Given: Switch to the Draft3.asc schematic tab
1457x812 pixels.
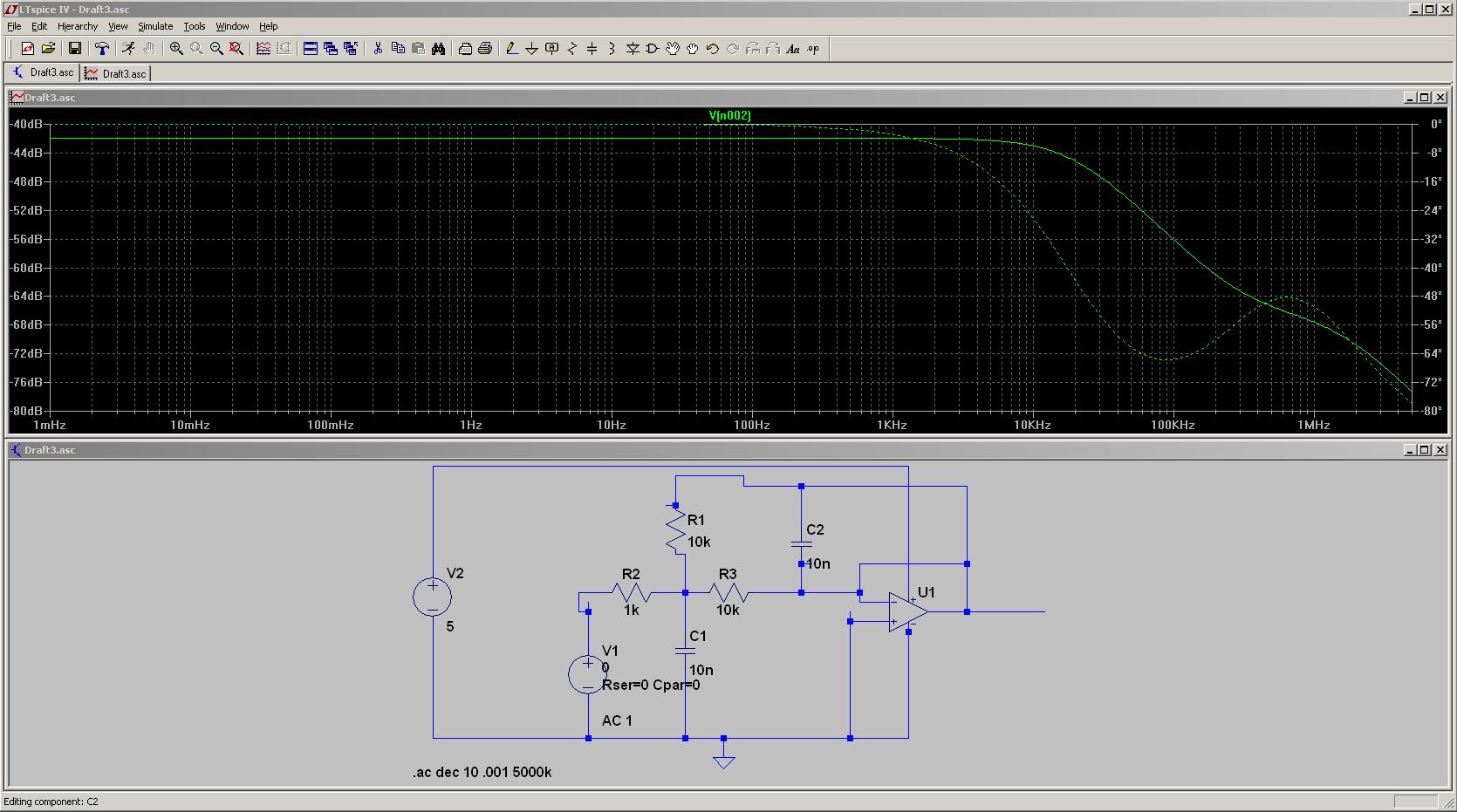Looking at the screenshot, I should click(42, 72).
